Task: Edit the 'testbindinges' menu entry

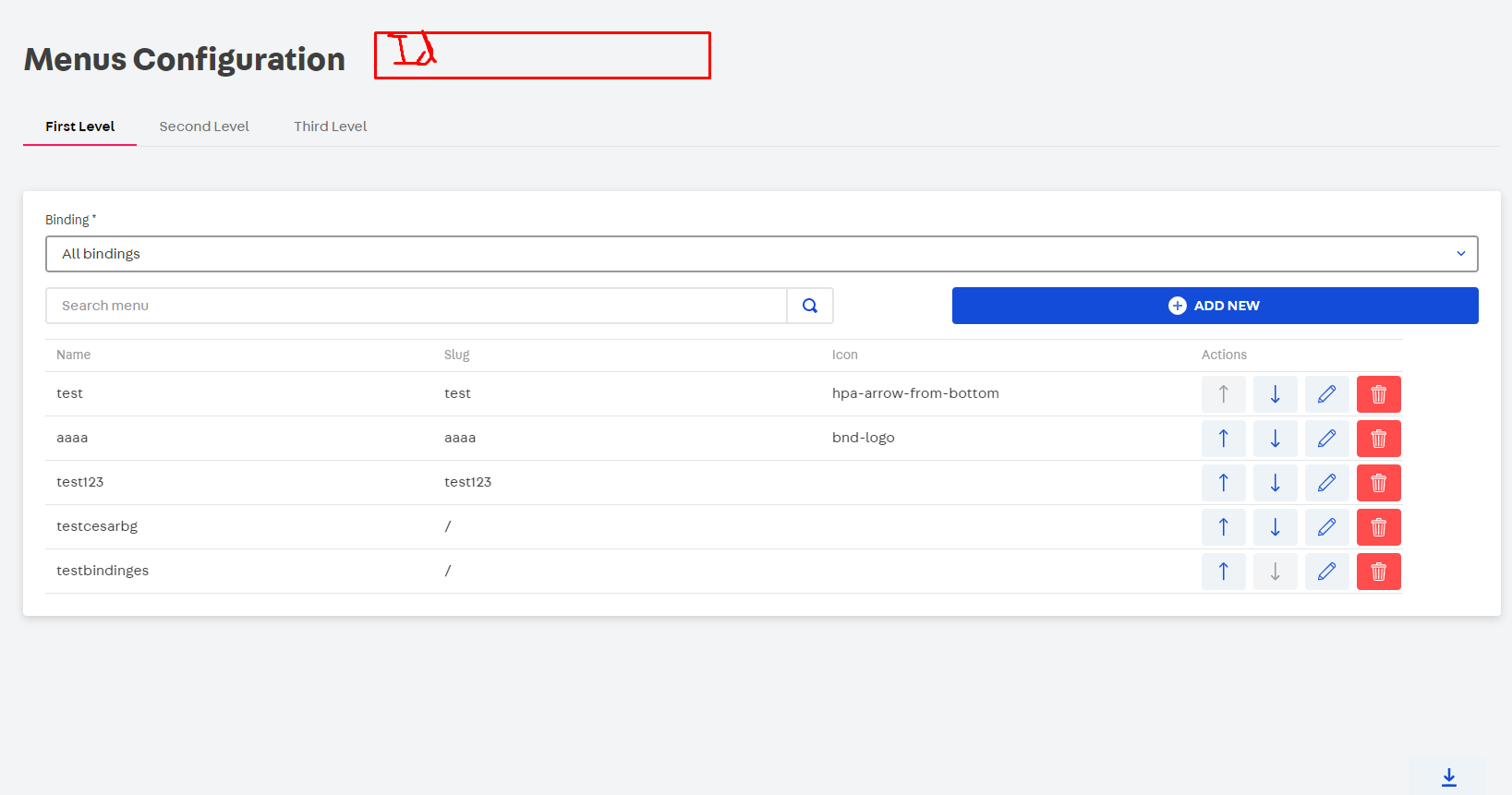Action: click(x=1327, y=572)
